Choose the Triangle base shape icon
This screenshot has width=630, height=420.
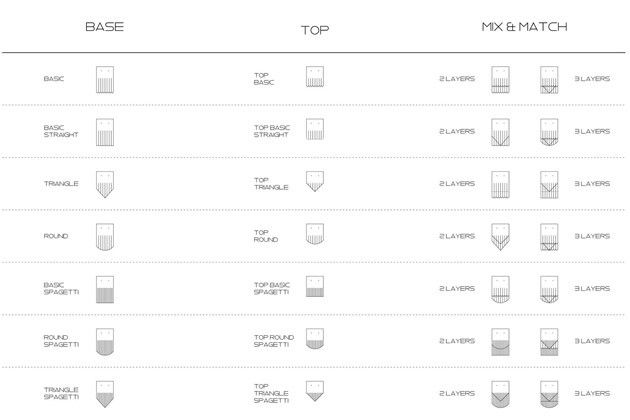click(x=105, y=184)
